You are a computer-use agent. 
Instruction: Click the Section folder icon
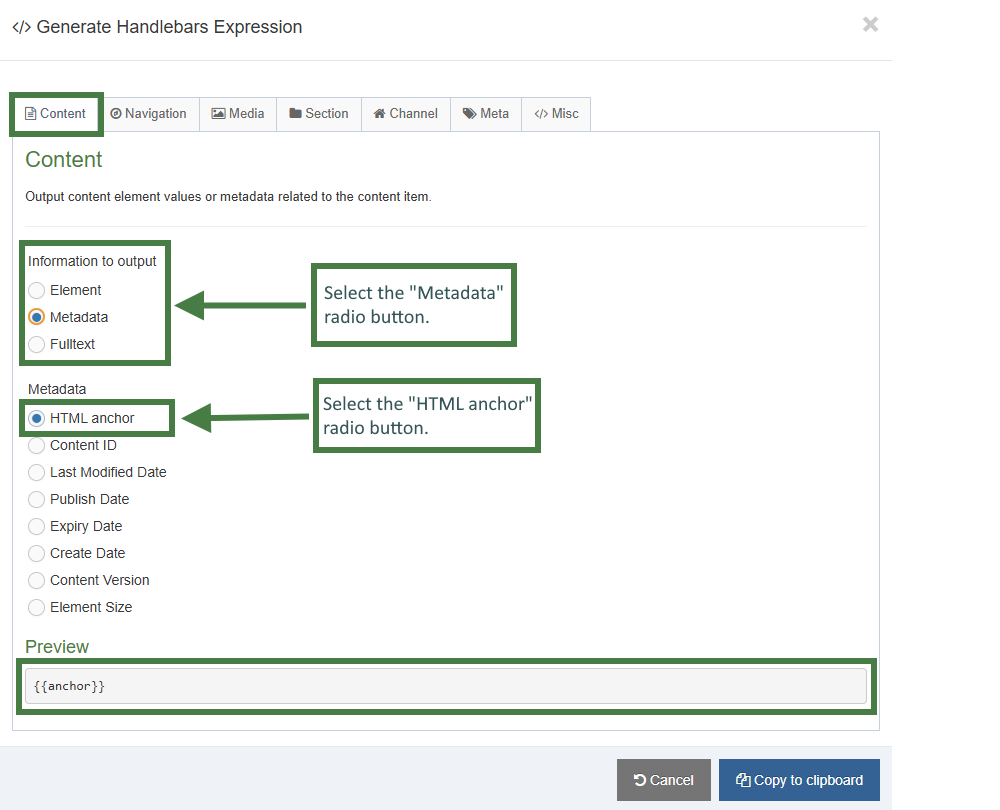(x=294, y=113)
